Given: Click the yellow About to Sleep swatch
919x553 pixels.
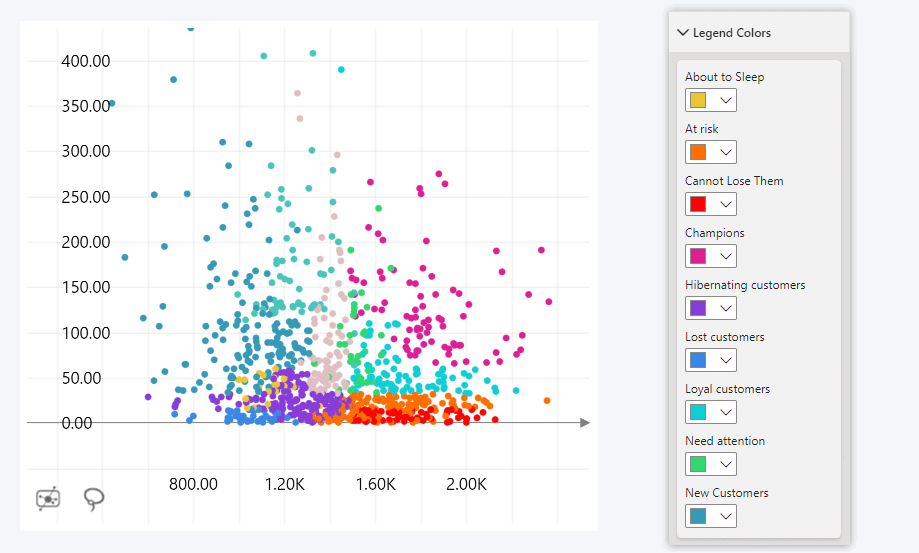Looking at the screenshot, I should tap(698, 100).
